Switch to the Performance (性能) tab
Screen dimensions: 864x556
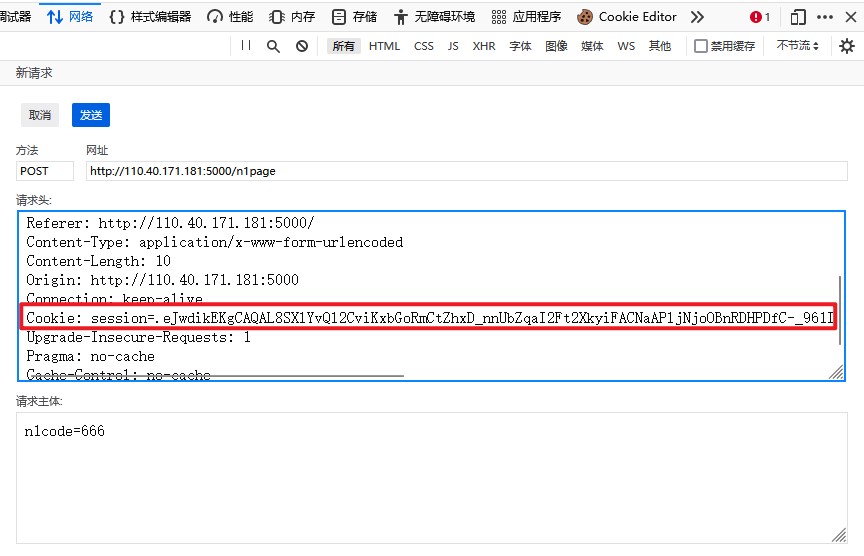230,17
